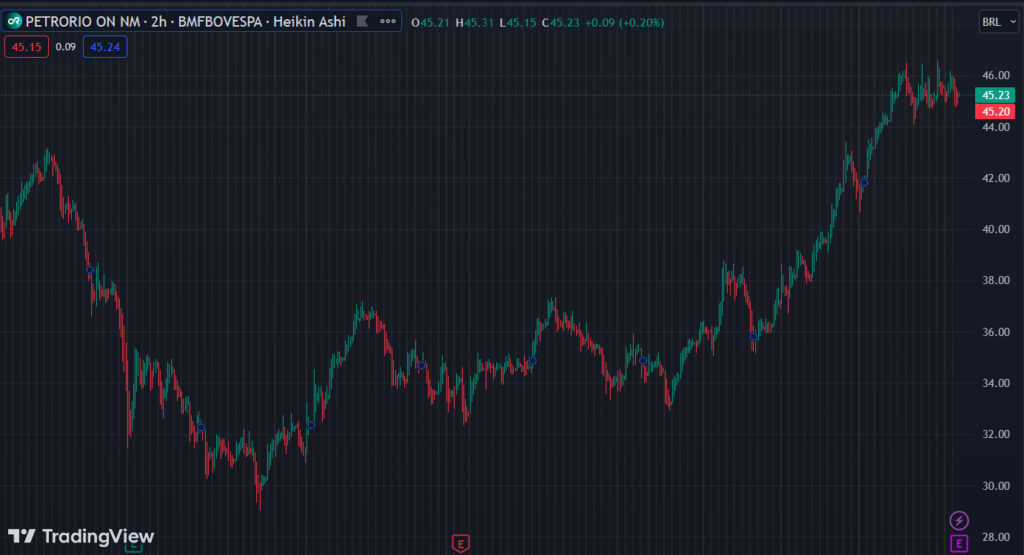Image resolution: width=1024 pixels, height=555 pixels.
Task: Select the 42.00 price axis label
Action: (x=996, y=178)
